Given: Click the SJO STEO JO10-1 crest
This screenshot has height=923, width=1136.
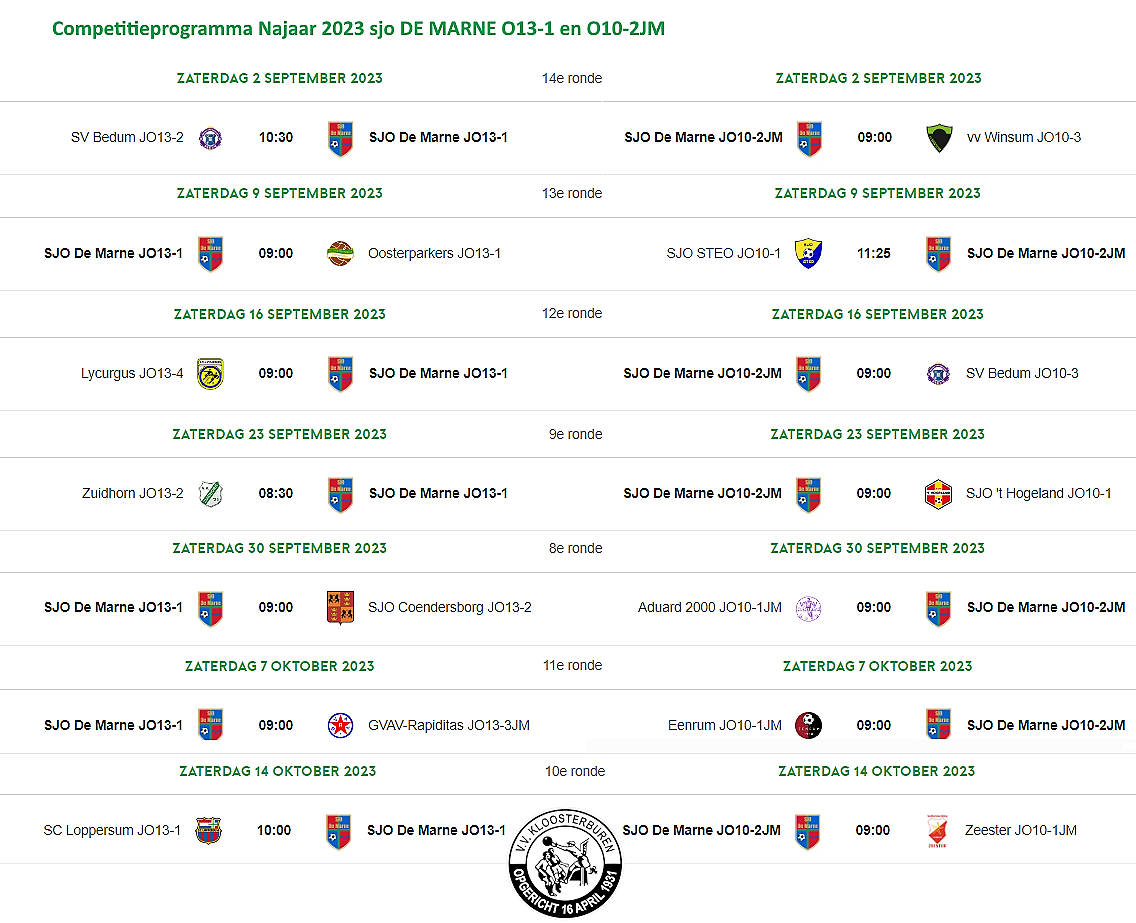Looking at the screenshot, I should (808, 254).
